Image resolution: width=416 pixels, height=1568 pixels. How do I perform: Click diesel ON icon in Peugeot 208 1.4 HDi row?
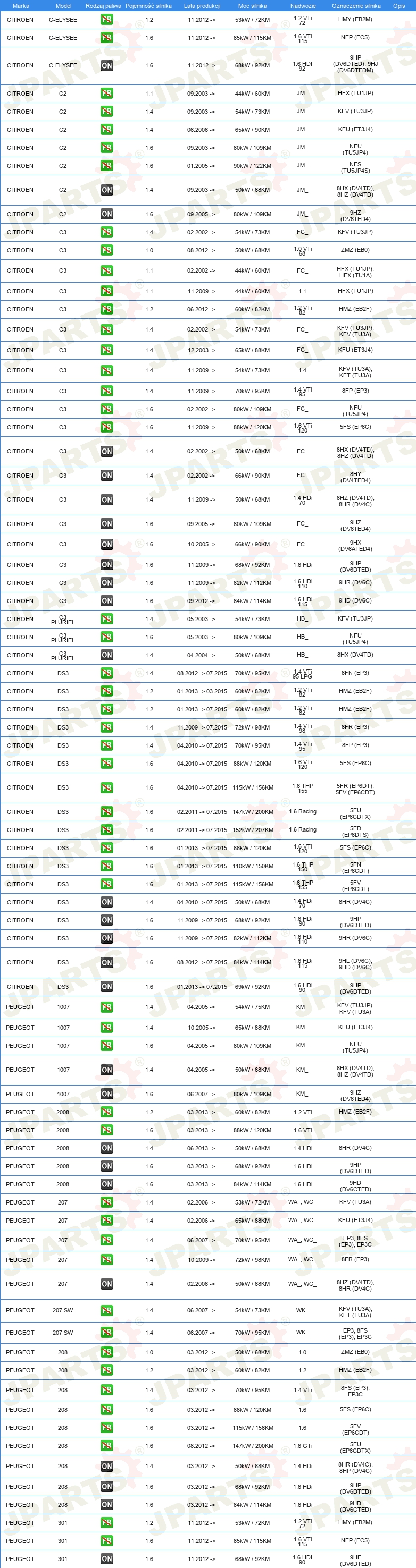pyautogui.click(x=106, y=1467)
